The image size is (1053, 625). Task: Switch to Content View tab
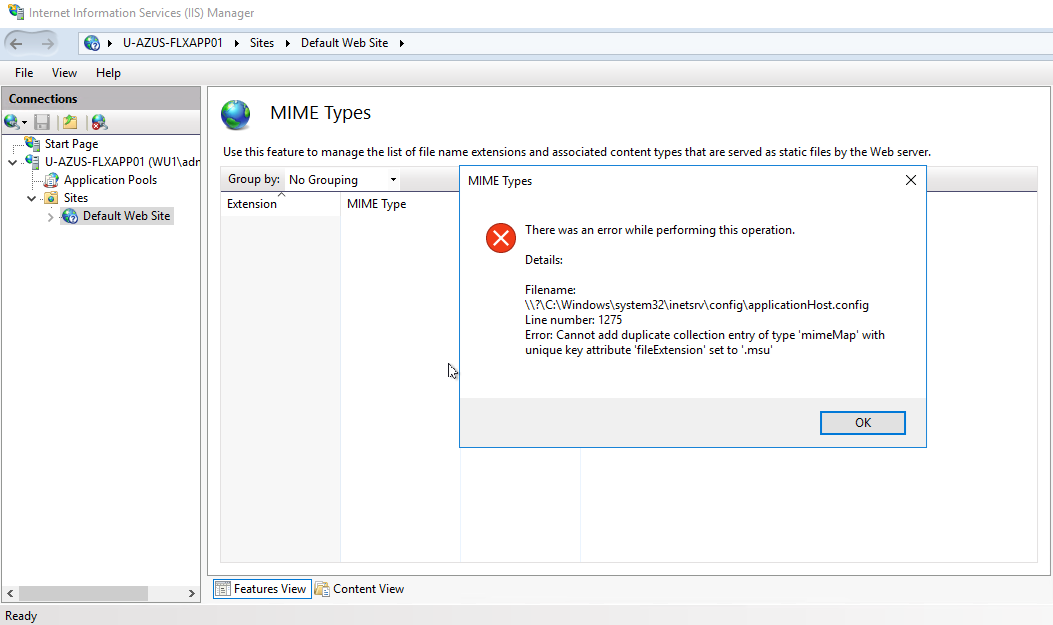(x=359, y=589)
